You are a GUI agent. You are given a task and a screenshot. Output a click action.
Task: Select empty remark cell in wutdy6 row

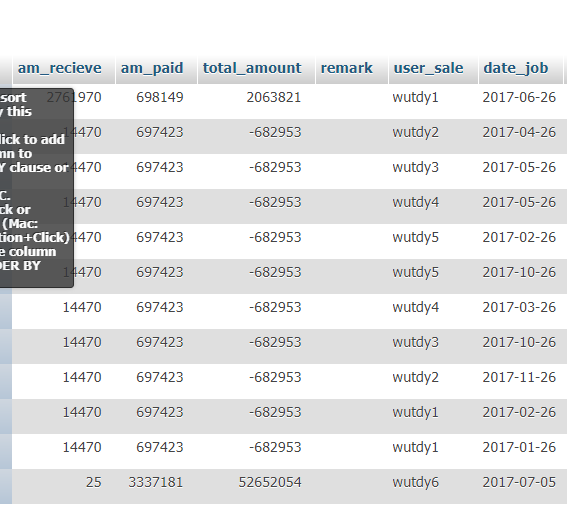click(352, 486)
